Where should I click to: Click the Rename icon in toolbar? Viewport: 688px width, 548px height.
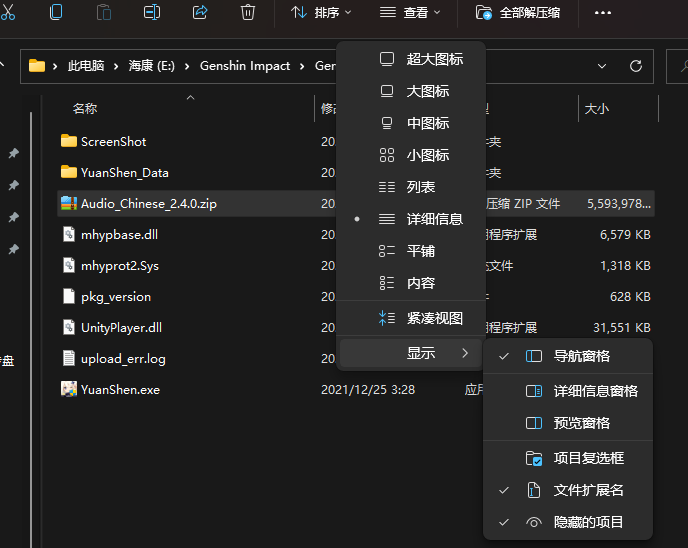[x=152, y=12]
